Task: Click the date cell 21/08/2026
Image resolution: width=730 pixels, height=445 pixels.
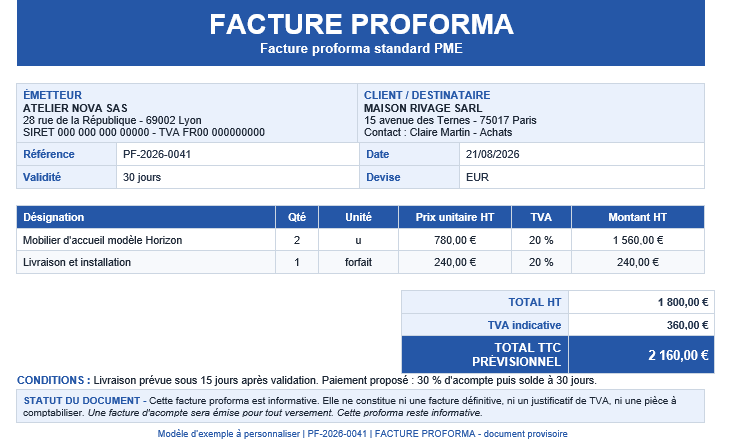Action: (x=581, y=154)
